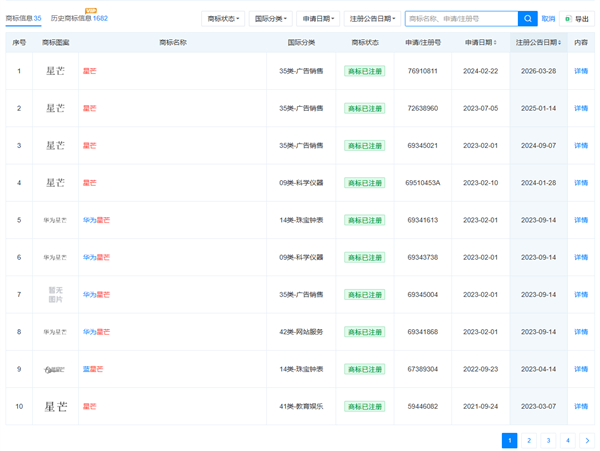
Task: Click the 星芒 logo thumbnail in row 4
Action: pos(55,183)
